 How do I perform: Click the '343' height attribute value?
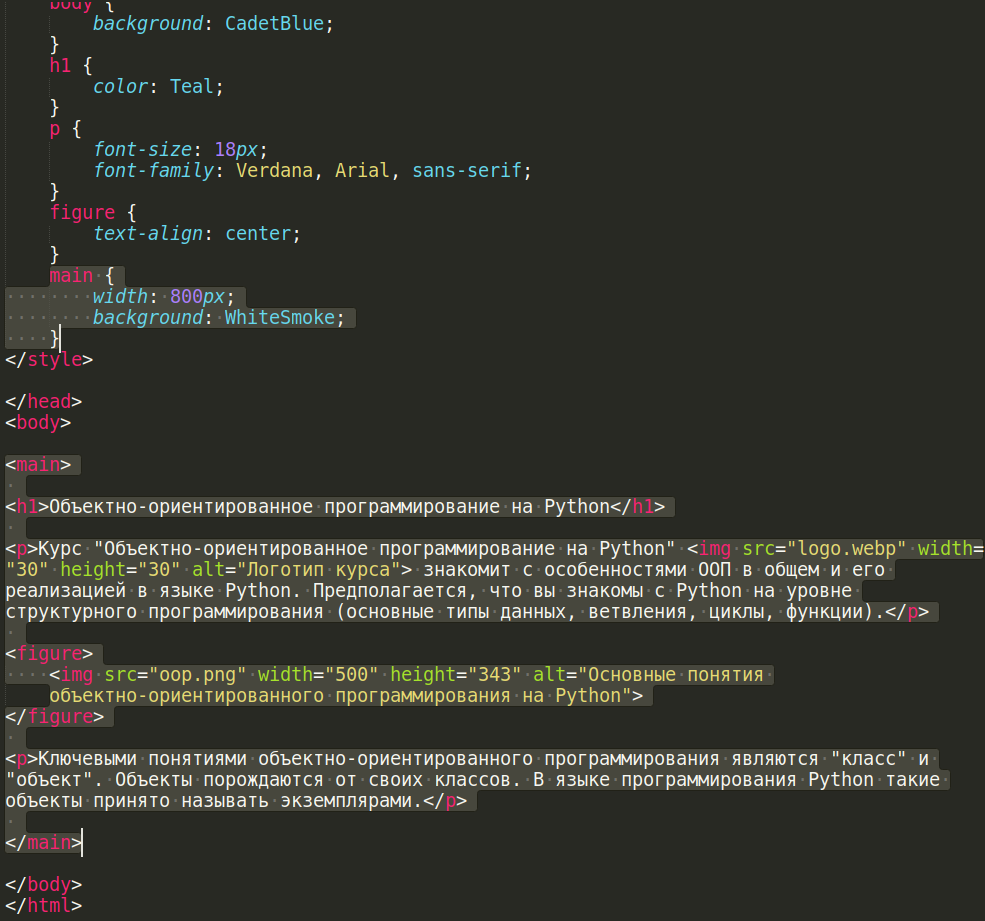(494, 675)
